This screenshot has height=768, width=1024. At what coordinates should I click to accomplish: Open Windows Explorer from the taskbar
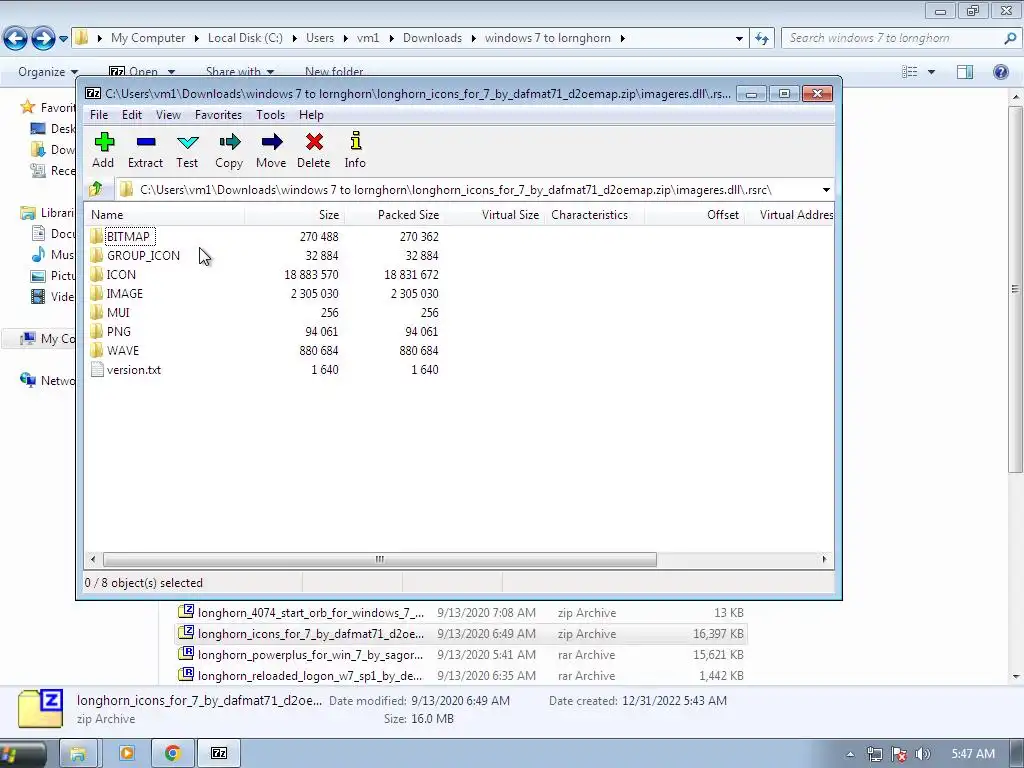(78, 754)
